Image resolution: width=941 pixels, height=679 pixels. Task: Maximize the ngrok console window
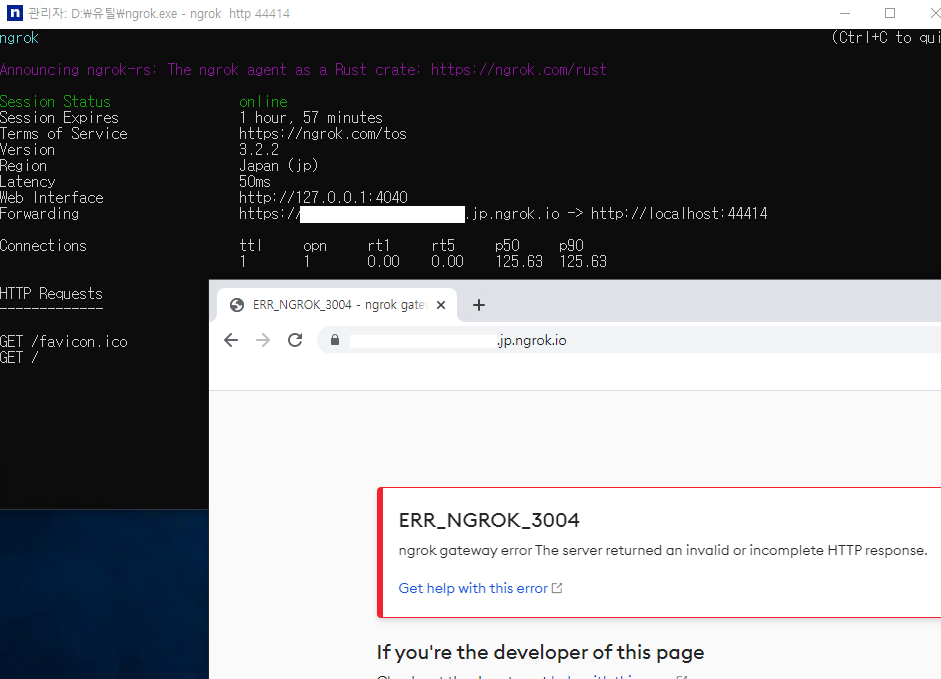click(890, 13)
